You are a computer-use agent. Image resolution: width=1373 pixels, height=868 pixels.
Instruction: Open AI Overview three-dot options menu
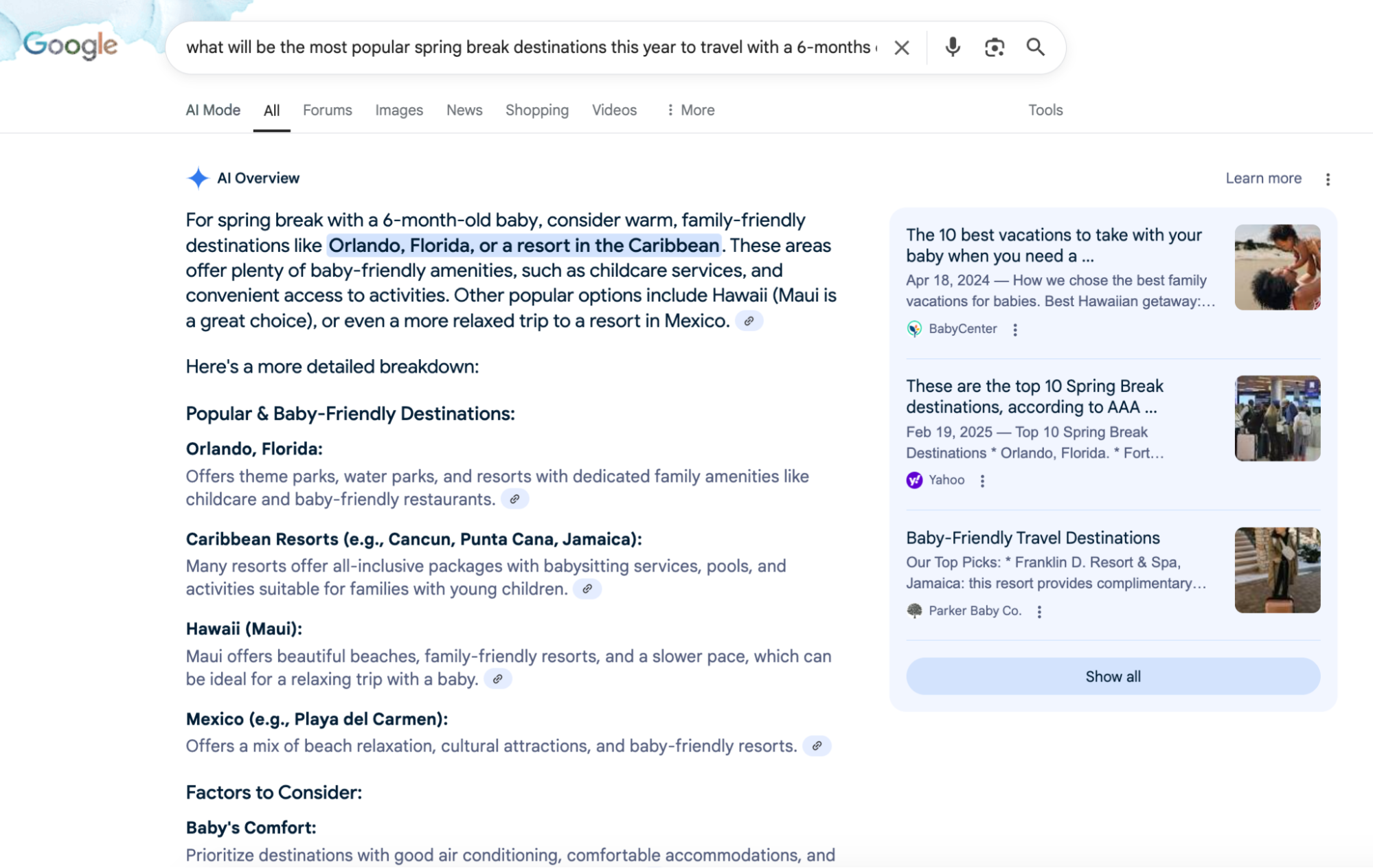[1328, 179]
